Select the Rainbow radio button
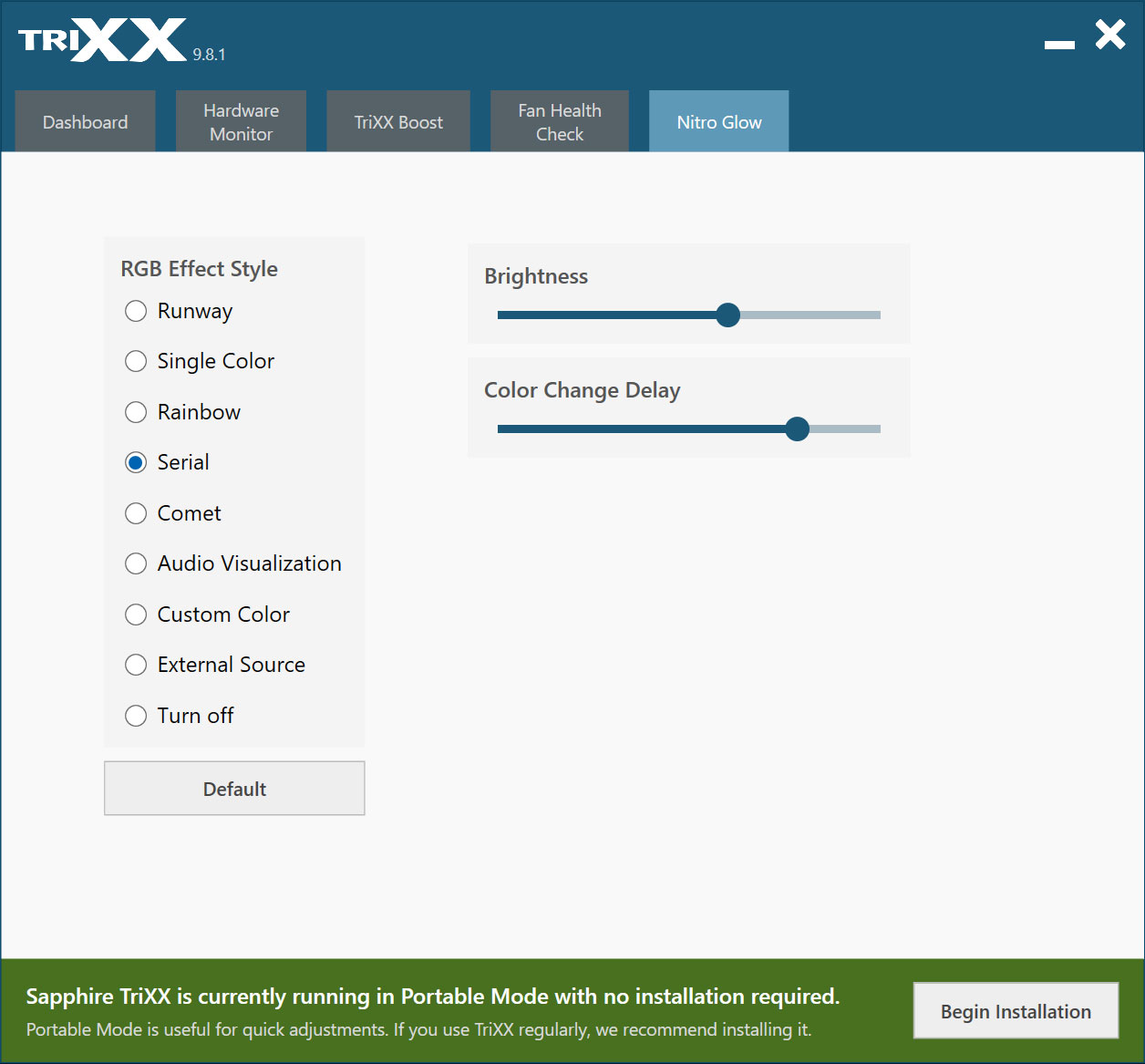The image size is (1145, 1064). click(x=136, y=412)
